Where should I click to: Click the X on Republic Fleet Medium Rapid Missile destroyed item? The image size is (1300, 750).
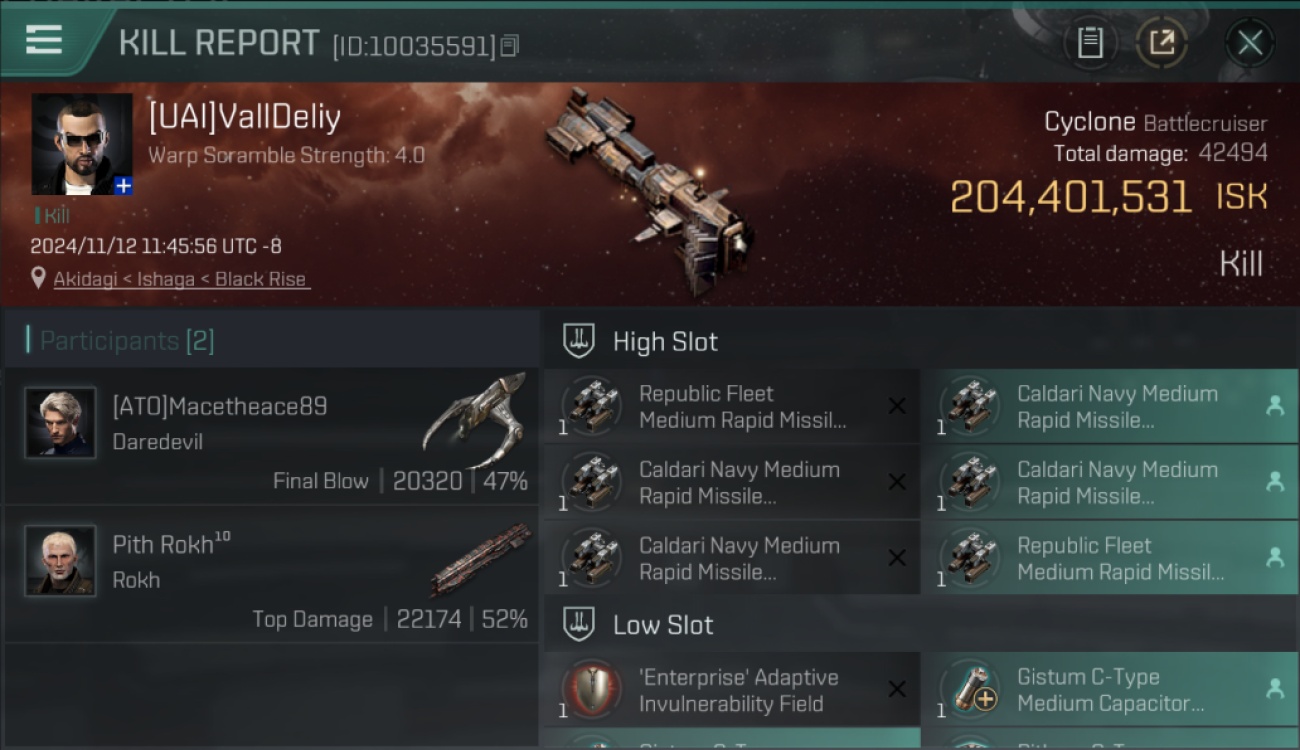(x=897, y=406)
